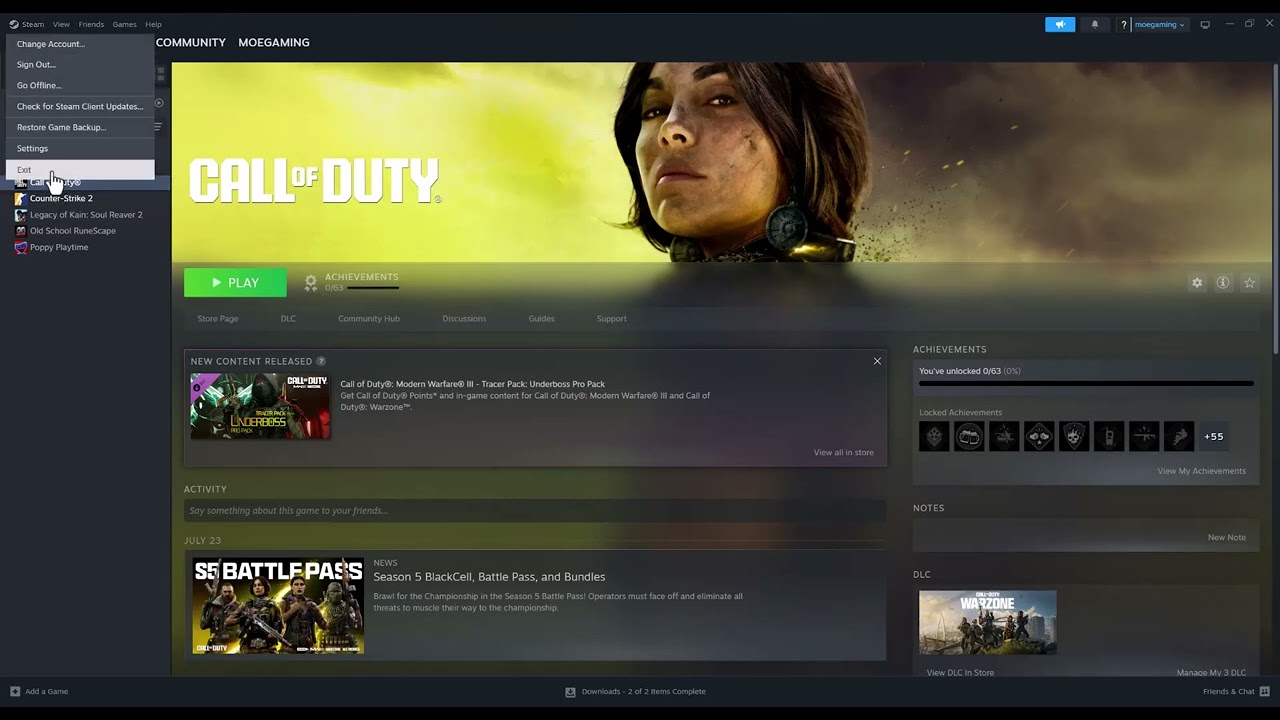Click the activity comment input field
The width and height of the screenshot is (1280, 720).
pos(535,511)
